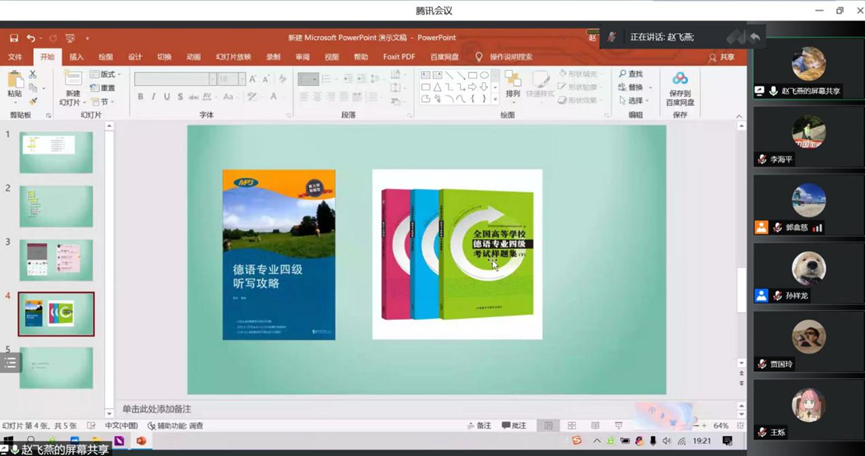Click the language 中文(中国) status indicator

[121, 426]
